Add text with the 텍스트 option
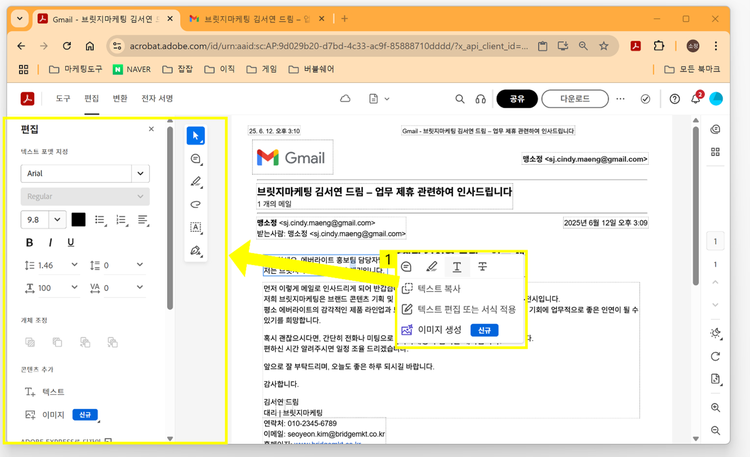 coord(44,392)
